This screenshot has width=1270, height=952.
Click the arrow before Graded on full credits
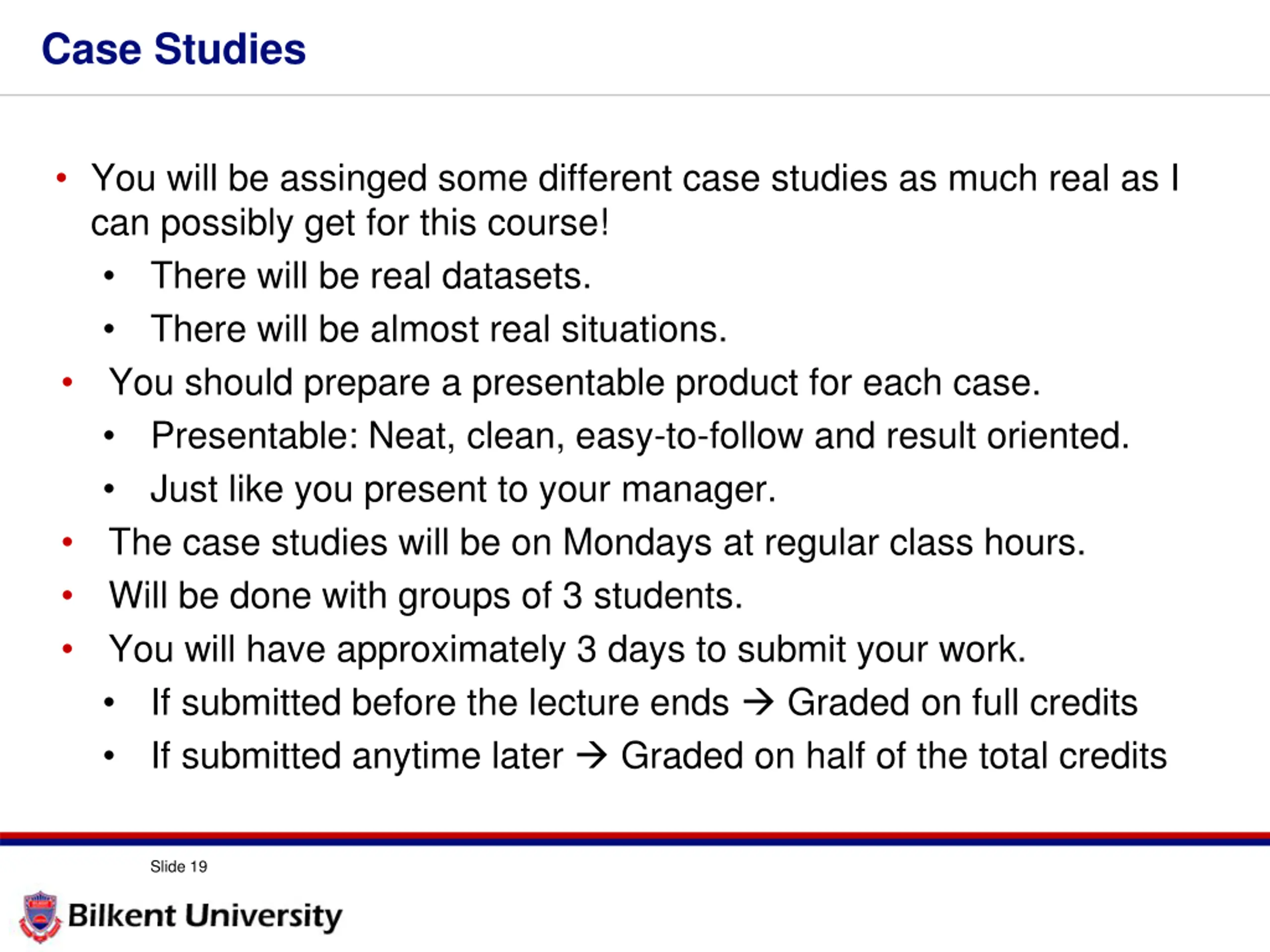[758, 703]
